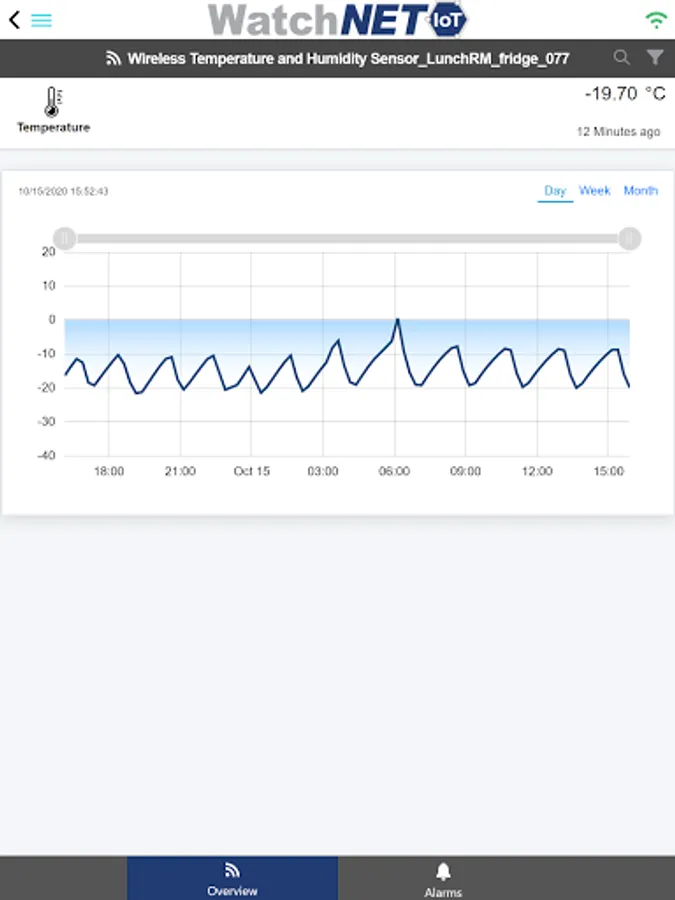Click the chart peak near 06:00
This screenshot has width=675, height=900.
pyautogui.click(x=397, y=321)
